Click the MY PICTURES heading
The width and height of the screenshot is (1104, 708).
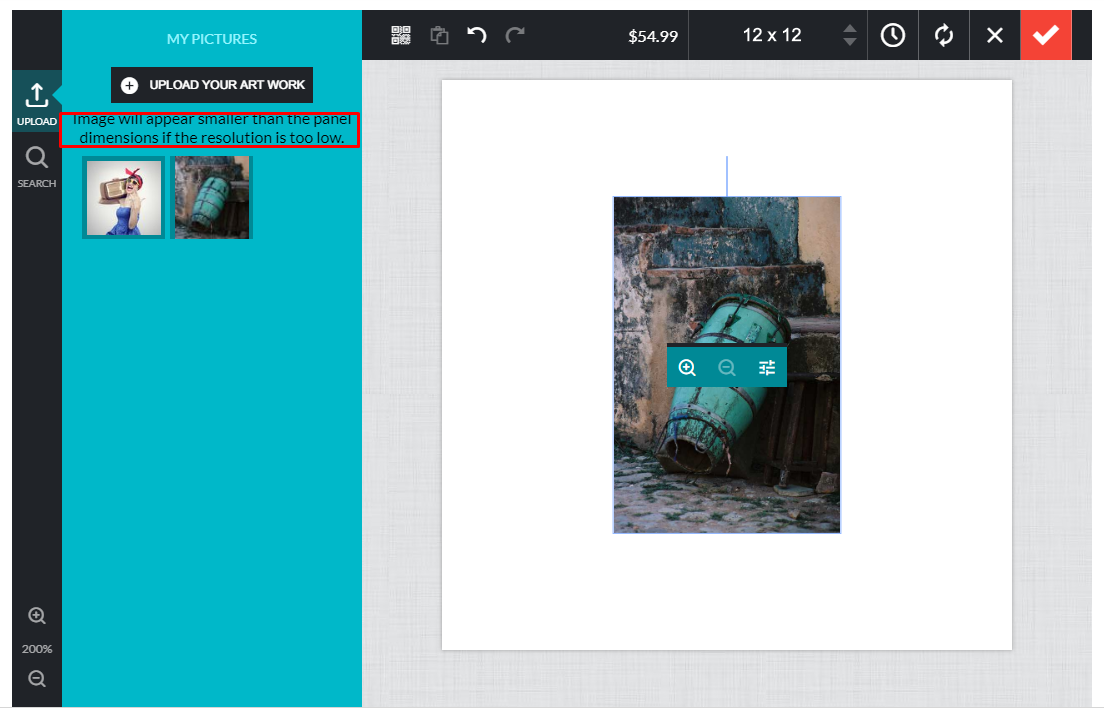click(212, 39)
